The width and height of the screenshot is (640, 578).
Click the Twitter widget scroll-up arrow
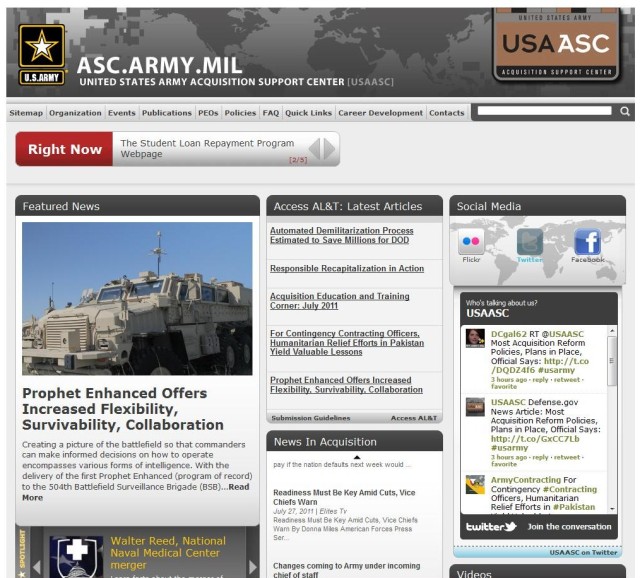pyautogui.click(x=612, y=331)
